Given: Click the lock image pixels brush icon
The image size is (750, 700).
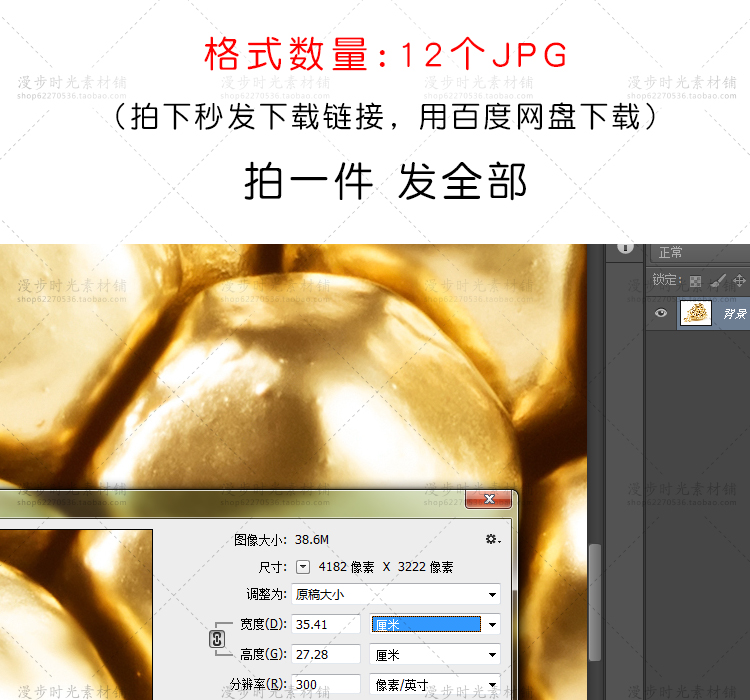Looking at the screenshot, I should [x=718, y=281].
